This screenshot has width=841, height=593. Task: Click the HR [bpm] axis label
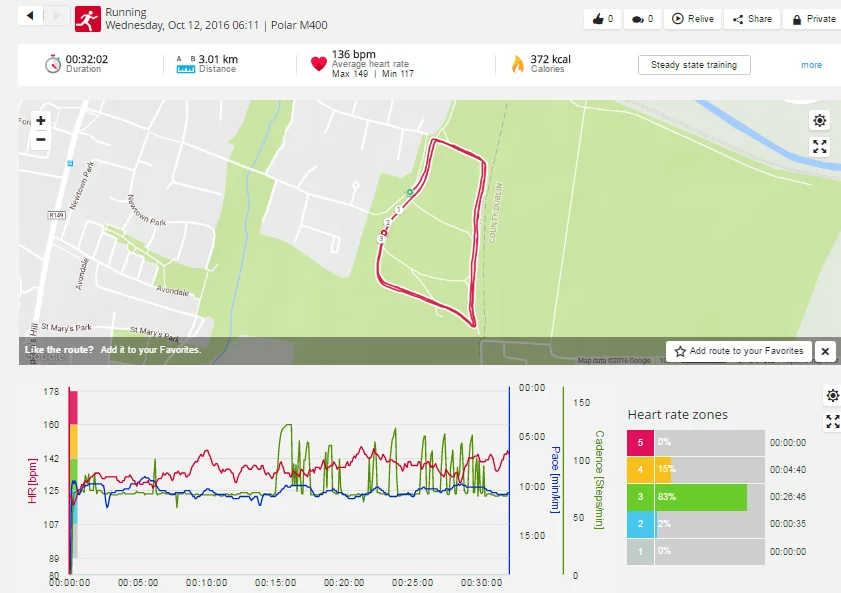32,481
